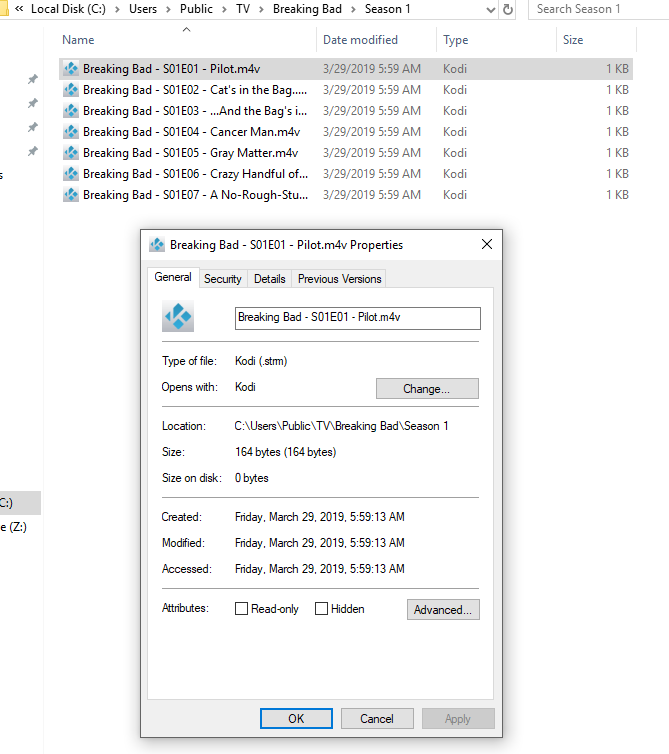Click the location path C:\Users\Public\TV\Breaking Bad\Season 1
Screen dimensions: 669x754
pos(341,426)
